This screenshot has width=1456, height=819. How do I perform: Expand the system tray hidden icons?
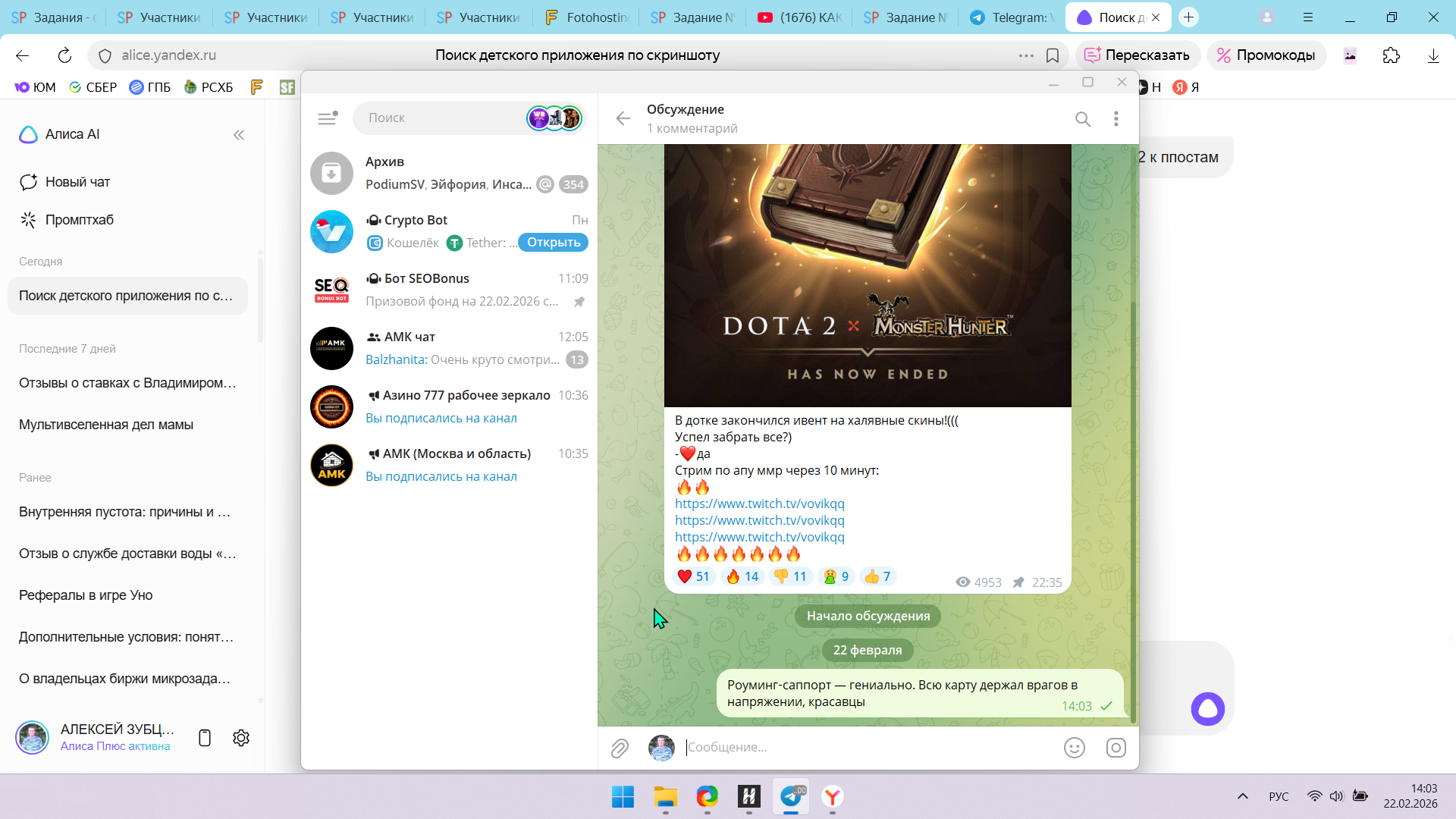click(1242, 796)
